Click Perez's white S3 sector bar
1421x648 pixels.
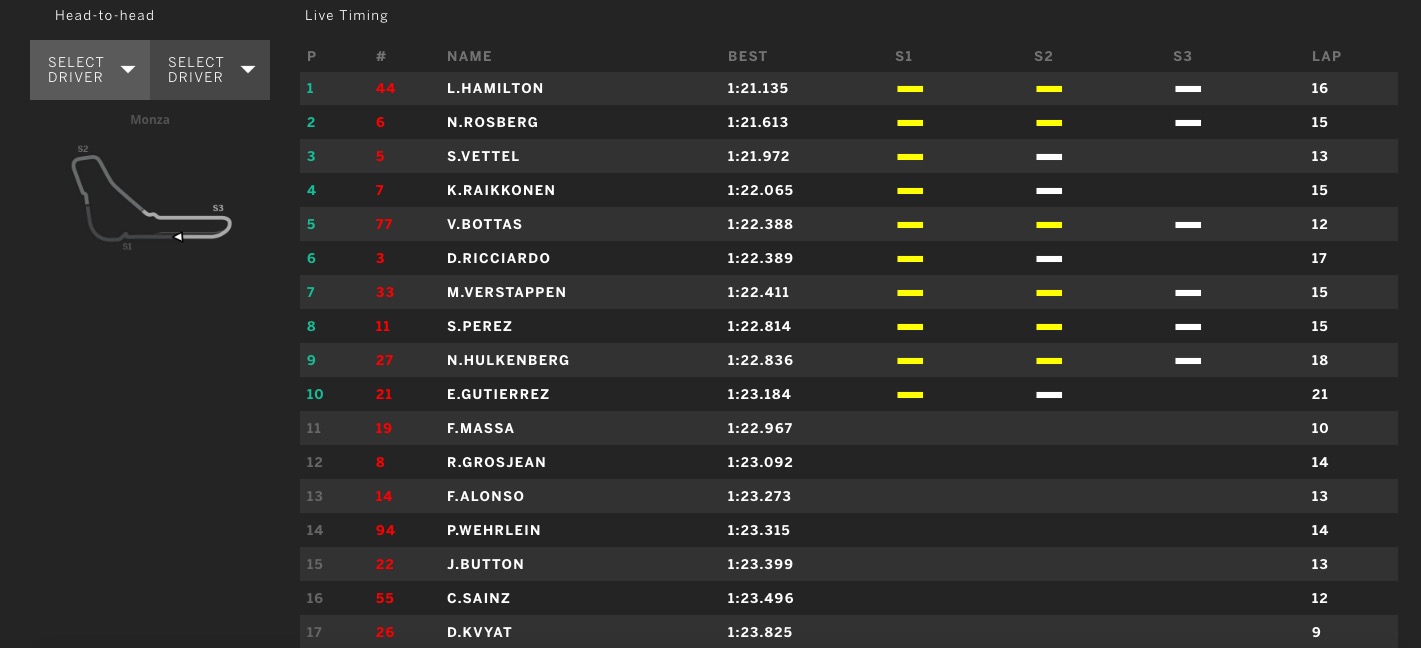(1188, 327)
